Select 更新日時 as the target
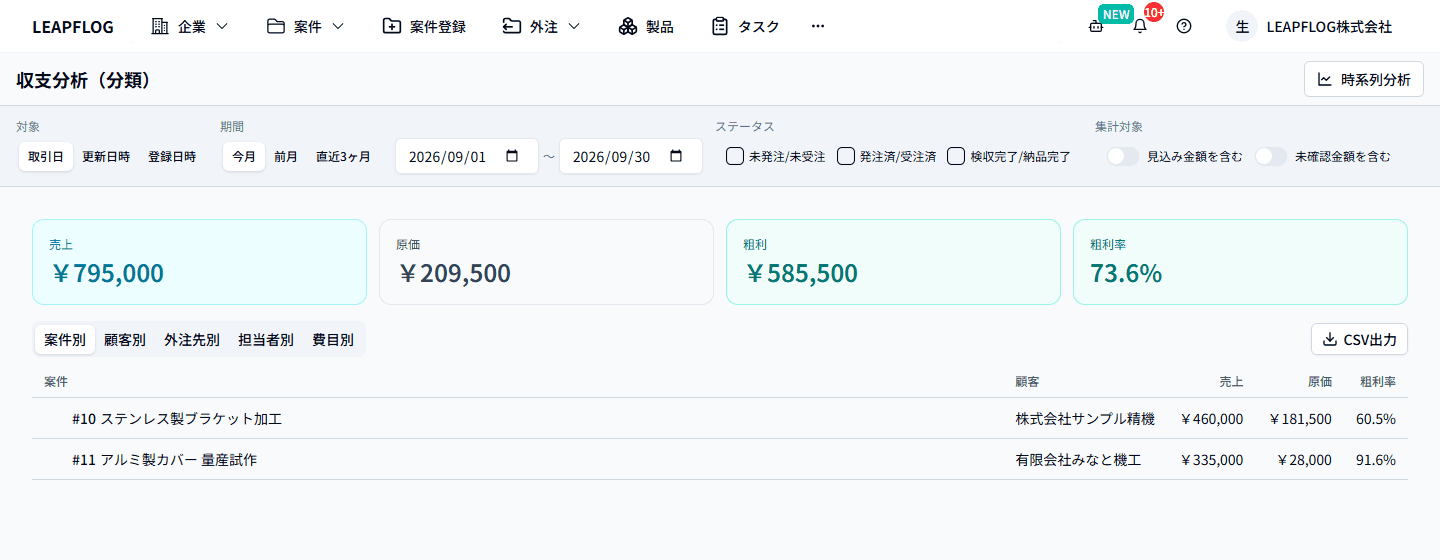1440x560 pixels. coord(106,156)
